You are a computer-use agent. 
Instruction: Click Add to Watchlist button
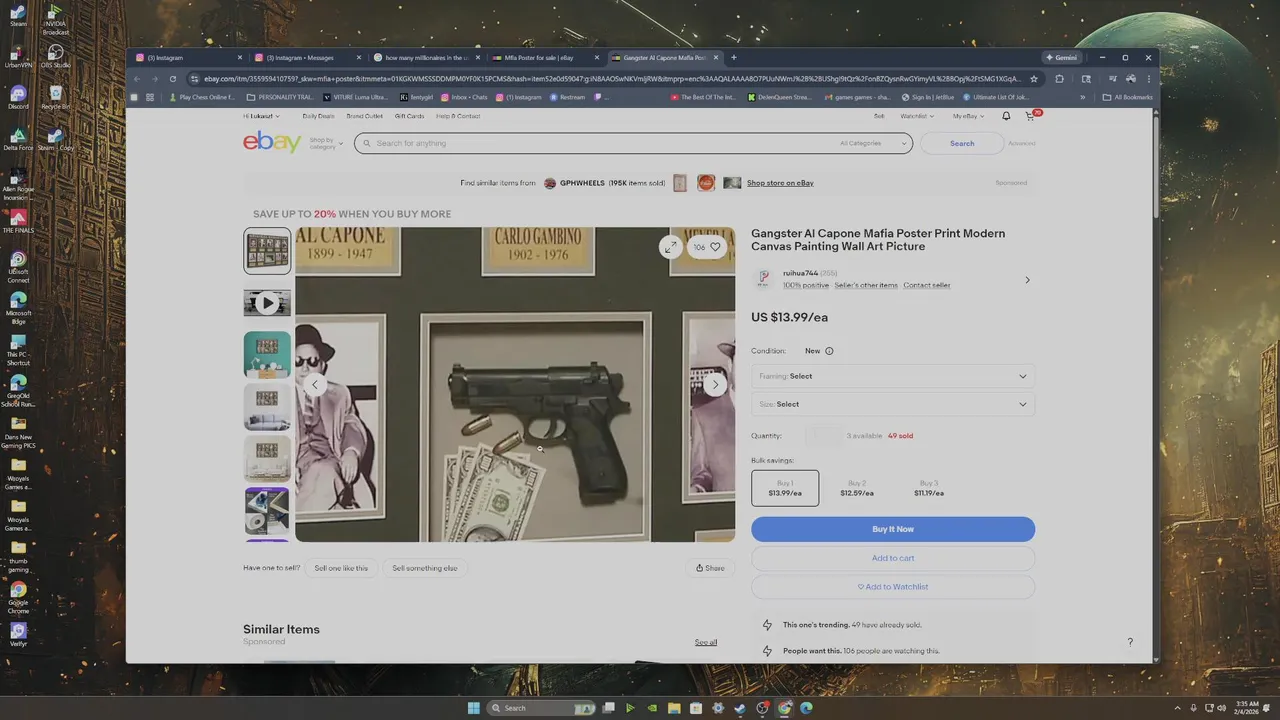(x=893, y=586)
